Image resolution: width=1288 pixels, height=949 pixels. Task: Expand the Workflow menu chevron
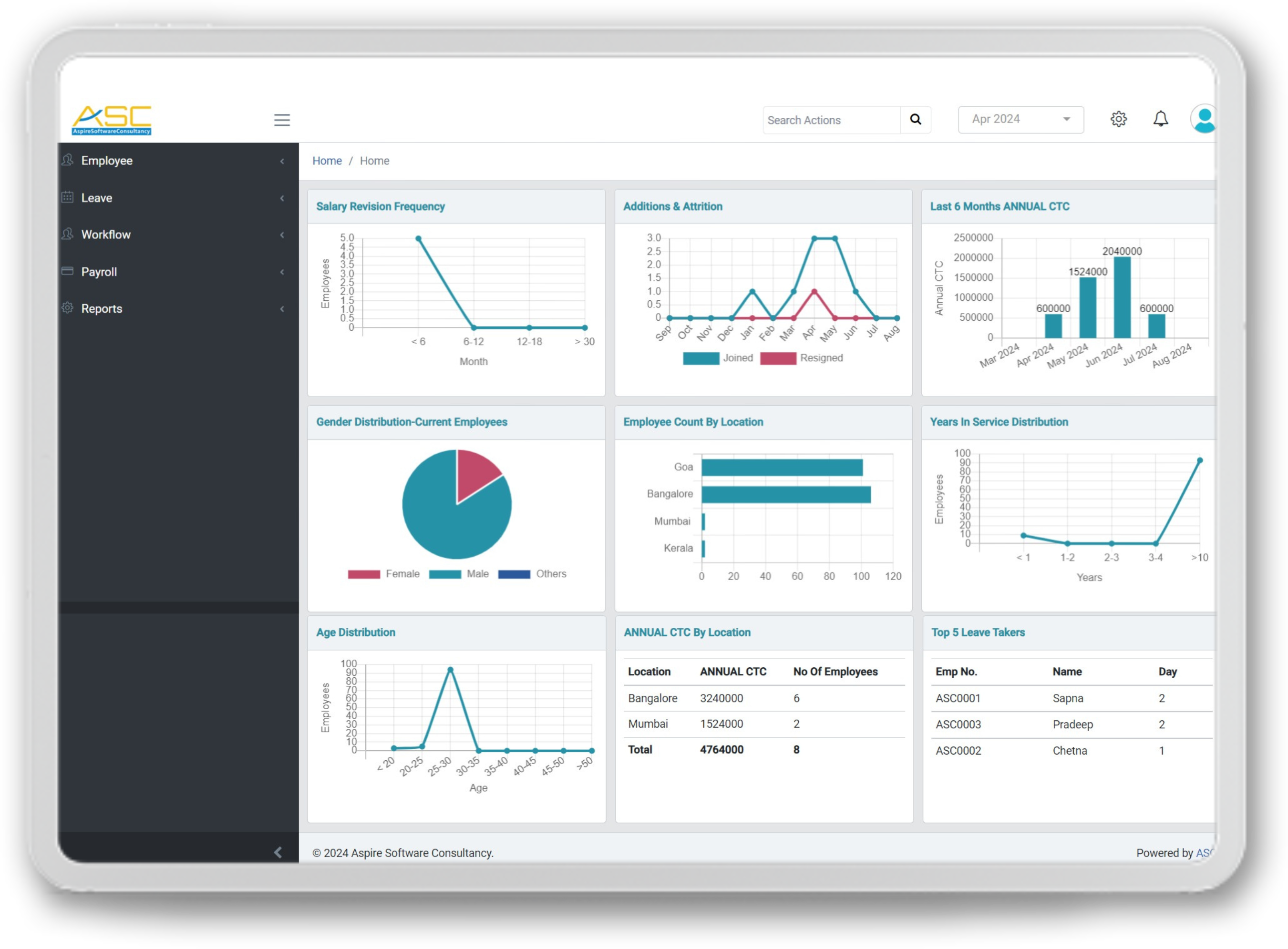(x=282, y=235)
